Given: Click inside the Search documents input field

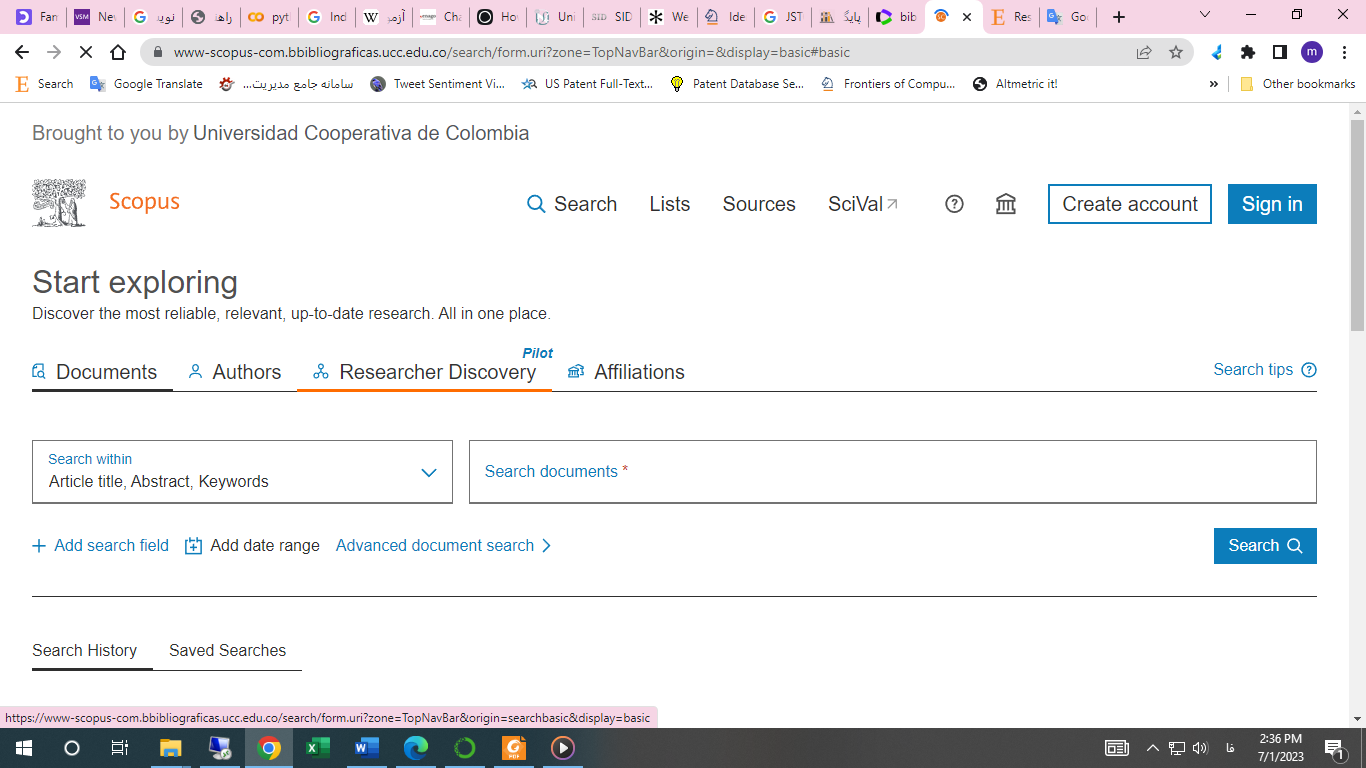Looking at the screenshot, I should pos(893,472).
